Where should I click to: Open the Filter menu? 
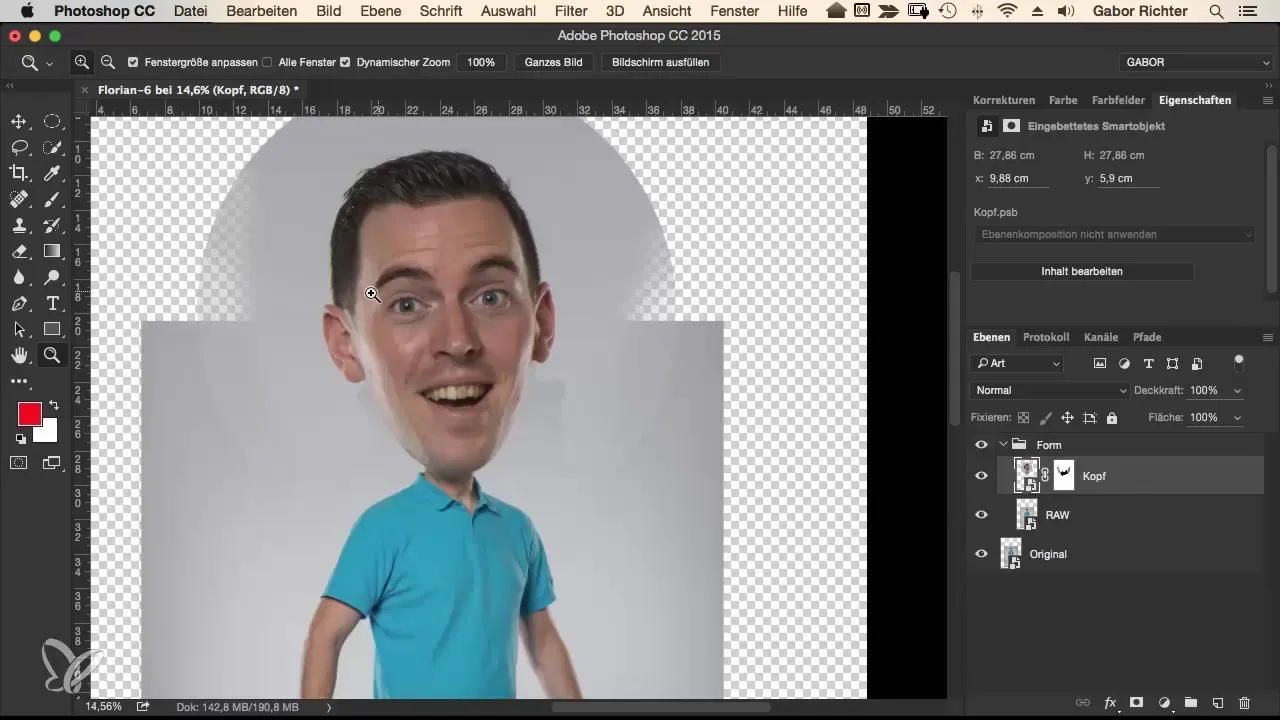pyautogui.click(x=571, y=11)
